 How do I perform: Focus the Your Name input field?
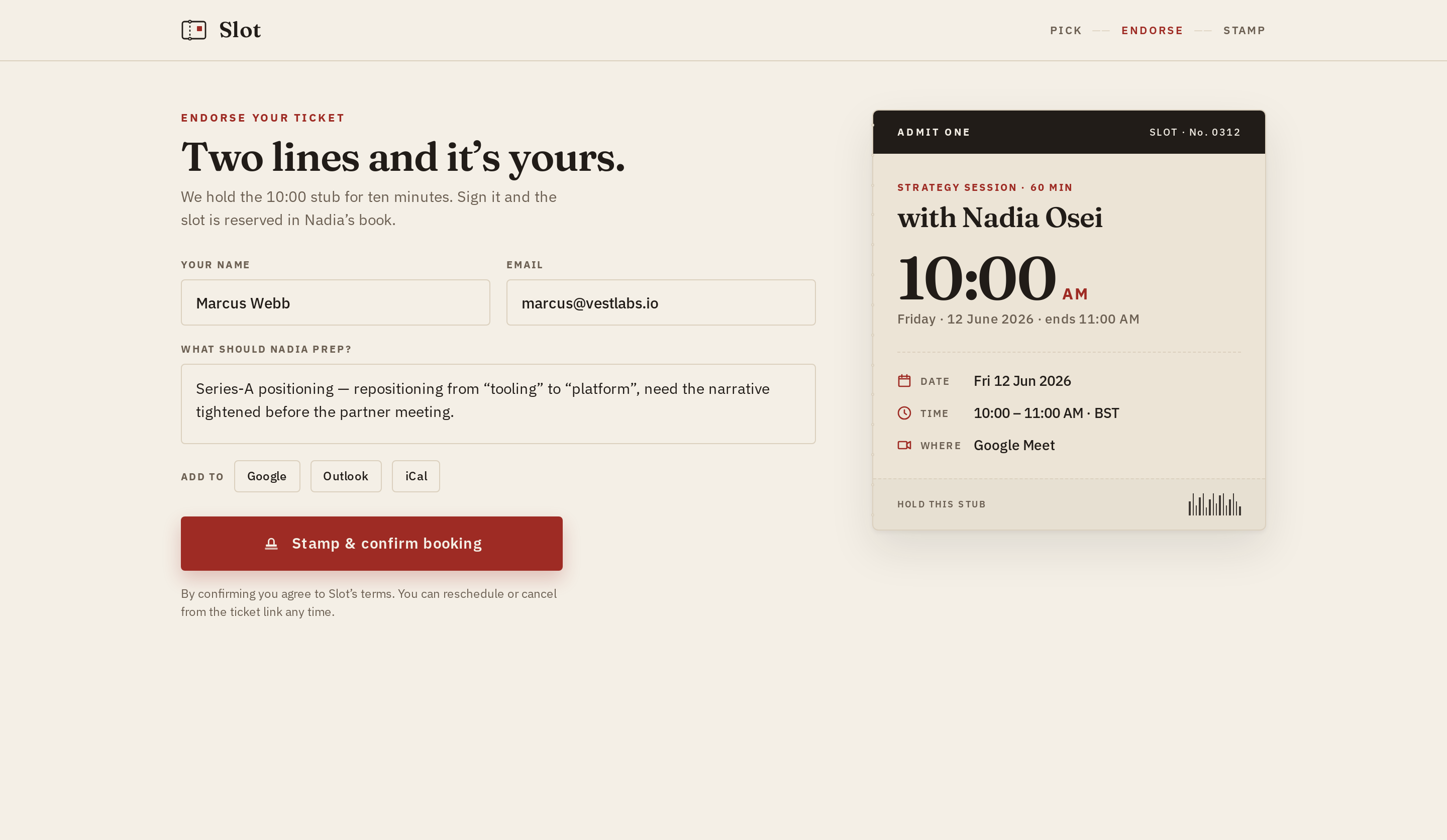(x=335, y=302)
